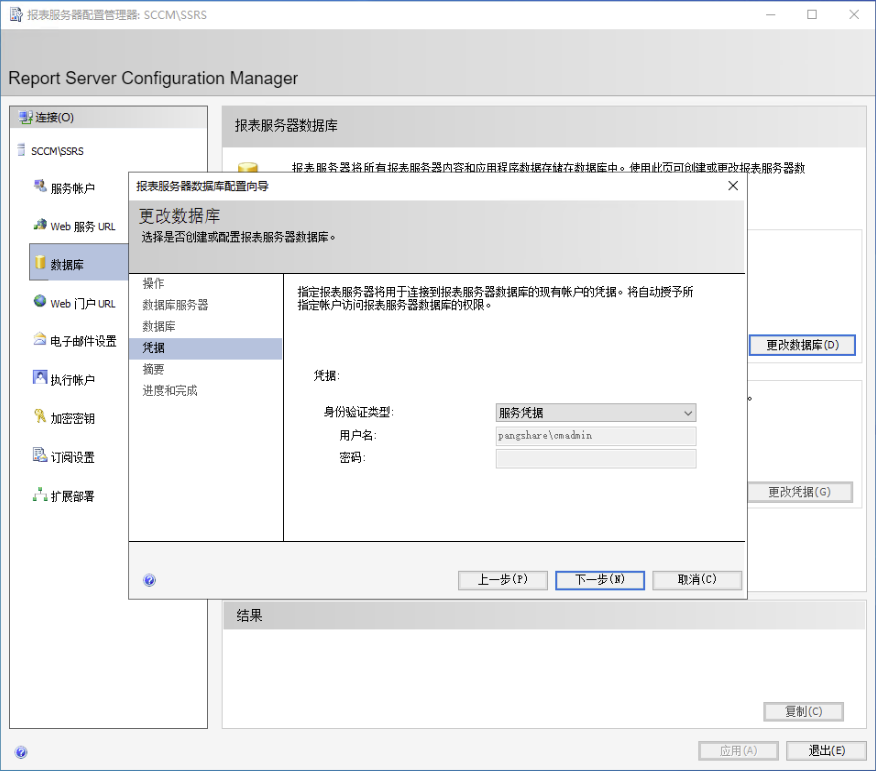Click the 复制(C) button in results
This screenshot has height=771, width=876.
803,711
